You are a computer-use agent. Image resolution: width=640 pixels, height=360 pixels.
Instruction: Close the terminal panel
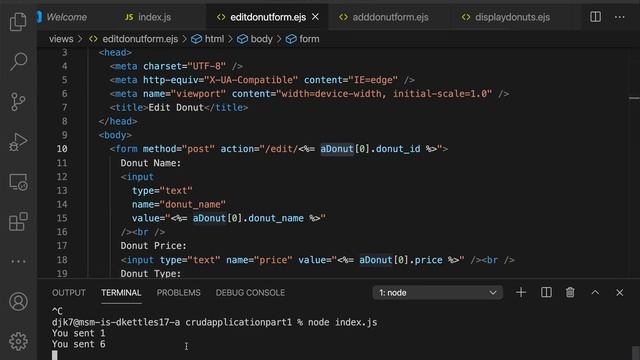pyautogui.click(x=619, y=292)
